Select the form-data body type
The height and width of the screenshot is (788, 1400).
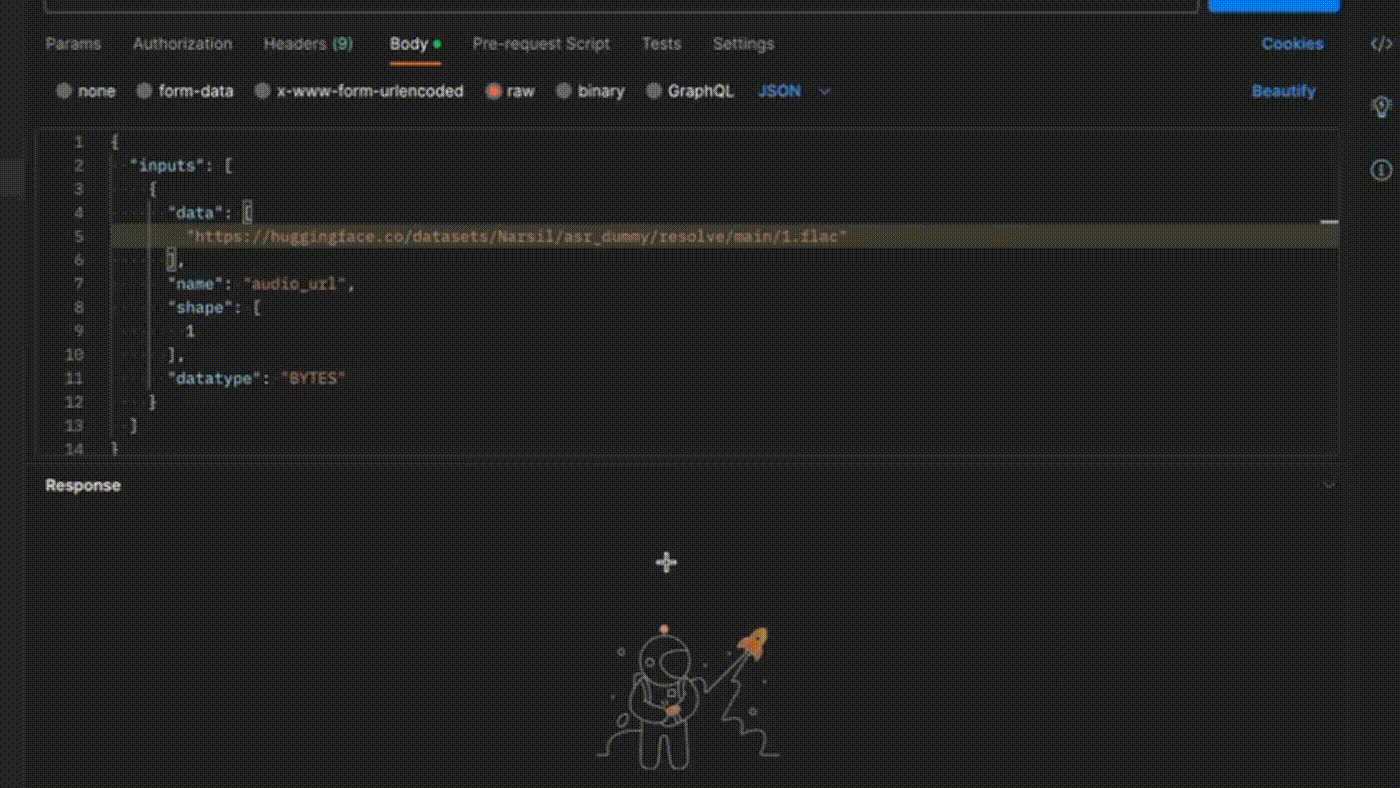(x=185, y=91)
